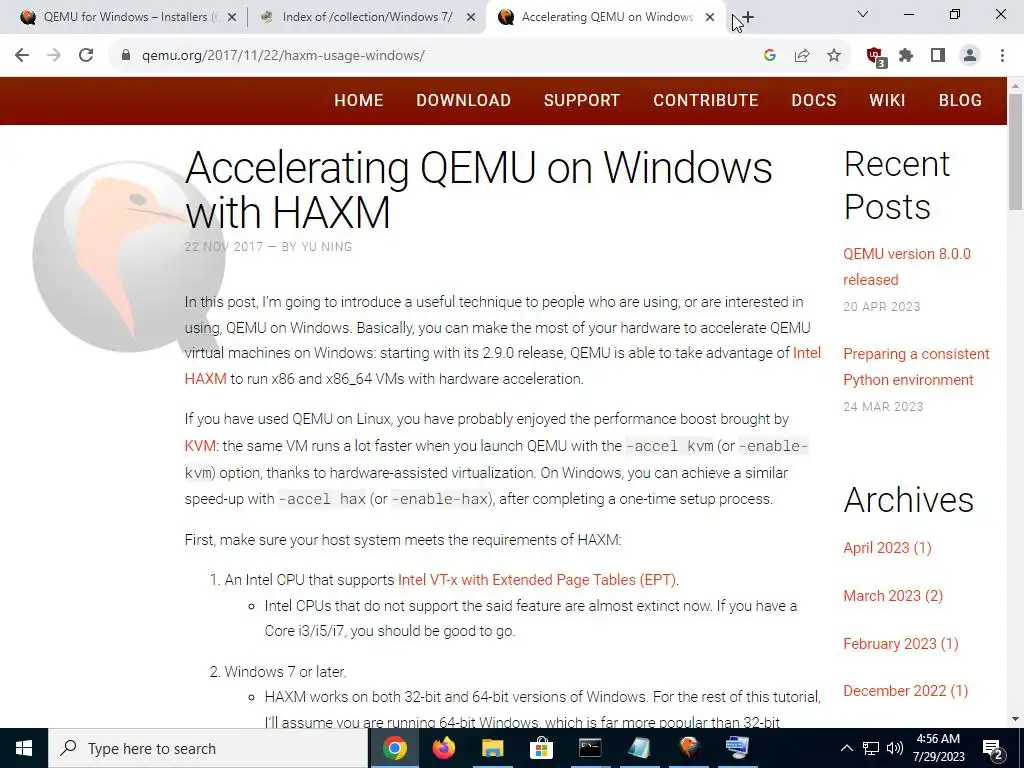Open the QEMU app in taskbar

click(x=688, y=748)
